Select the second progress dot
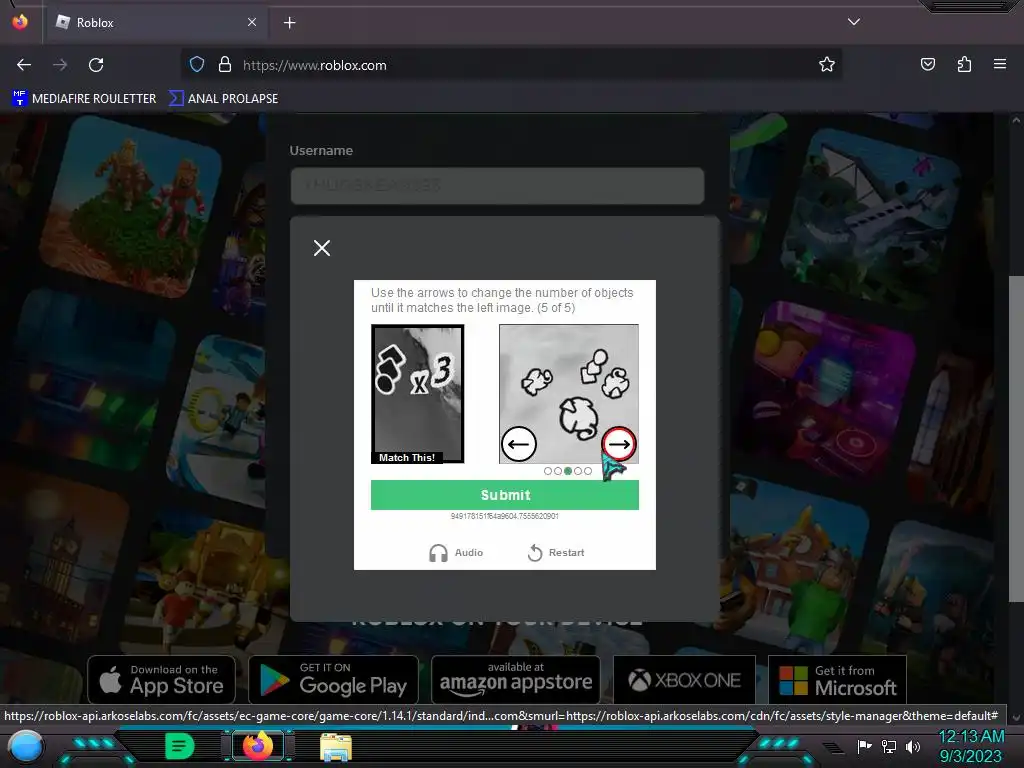Viewport: 1024px width, 768px height. tap(558, 471)
